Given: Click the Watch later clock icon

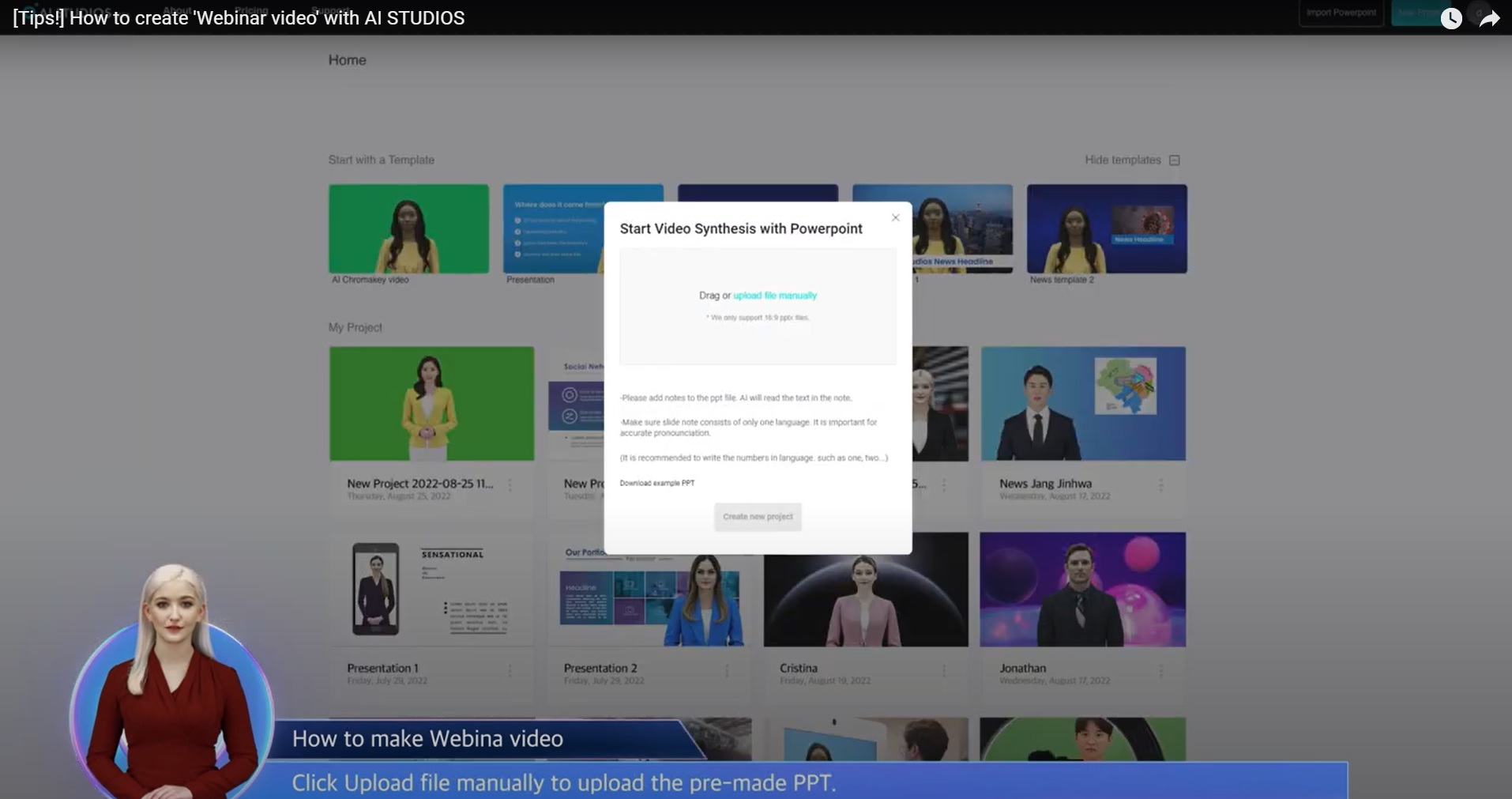Looking at the screenshot, I should [x=1451, y=18].
